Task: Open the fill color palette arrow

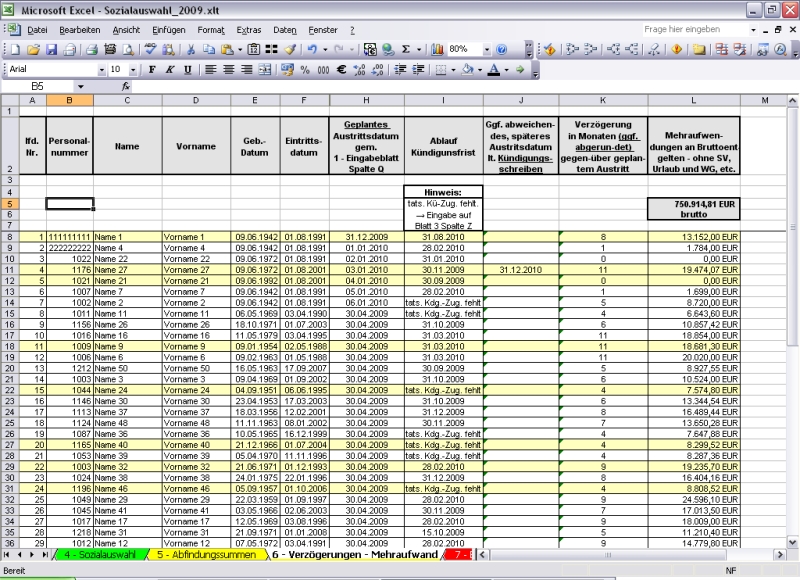Action: (480, 70)
